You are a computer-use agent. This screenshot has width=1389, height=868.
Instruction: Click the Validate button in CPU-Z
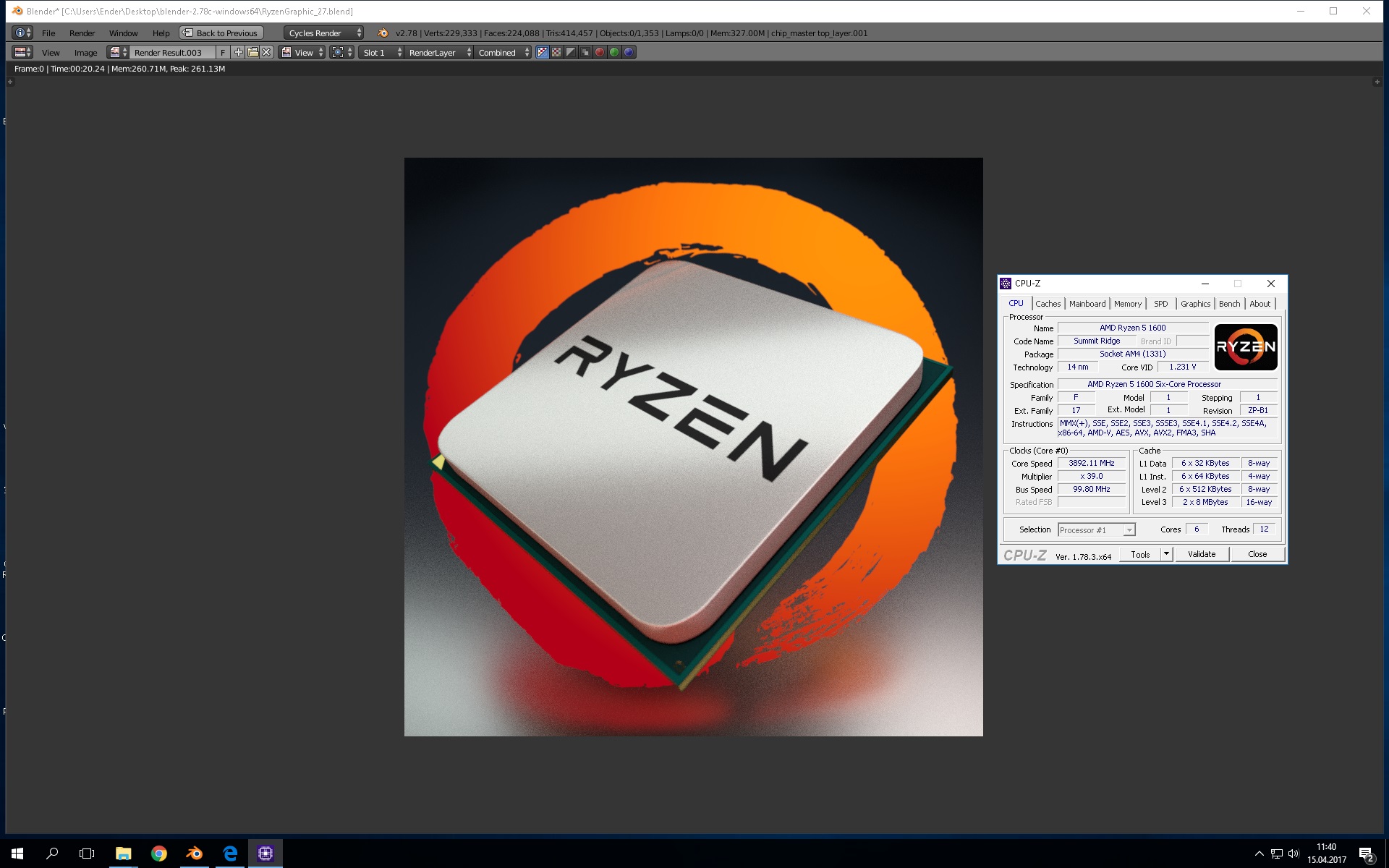point(1202,554)
